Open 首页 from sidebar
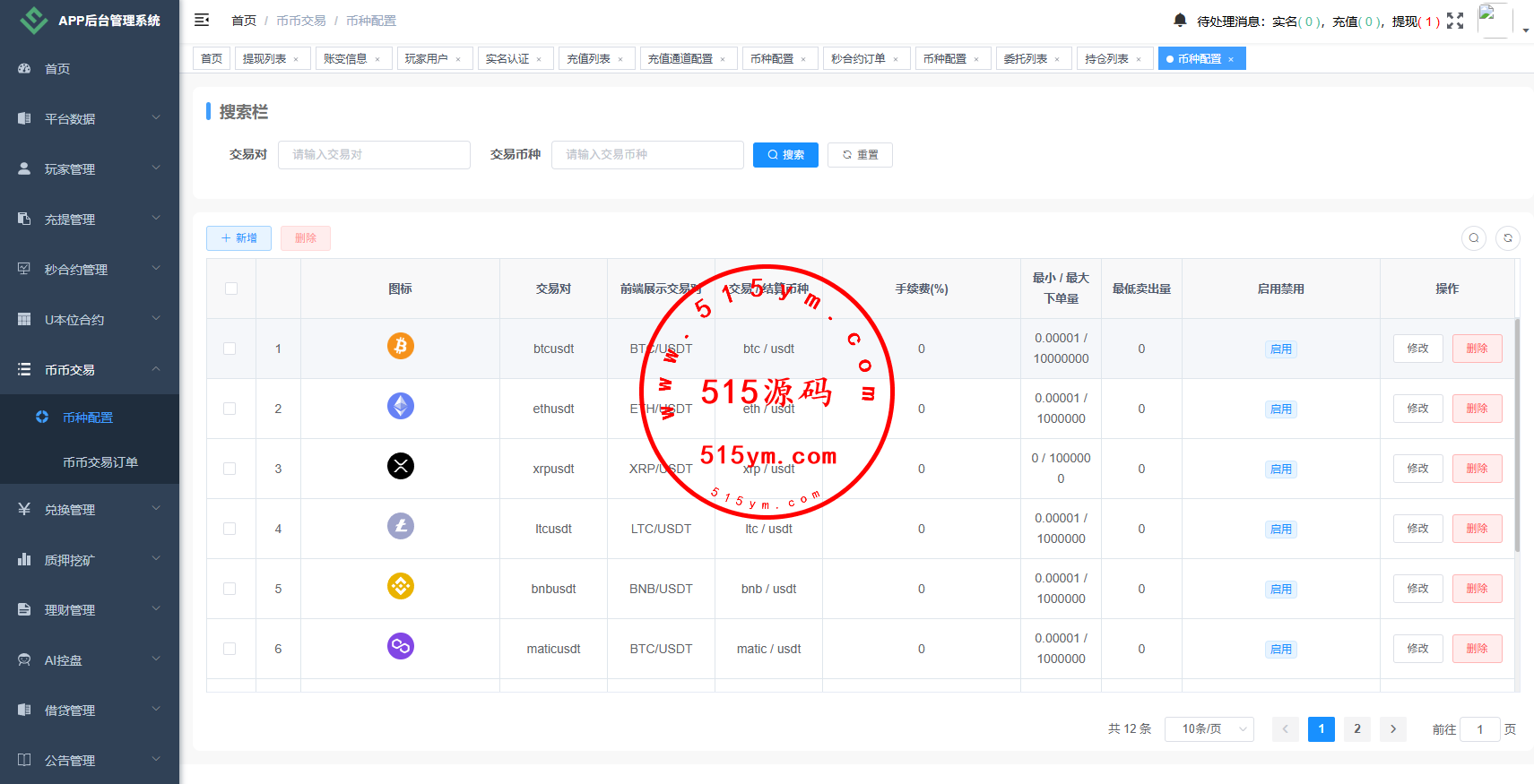Image resolution: width=1534 pixels, height=784 pixels. pos(57,69)
